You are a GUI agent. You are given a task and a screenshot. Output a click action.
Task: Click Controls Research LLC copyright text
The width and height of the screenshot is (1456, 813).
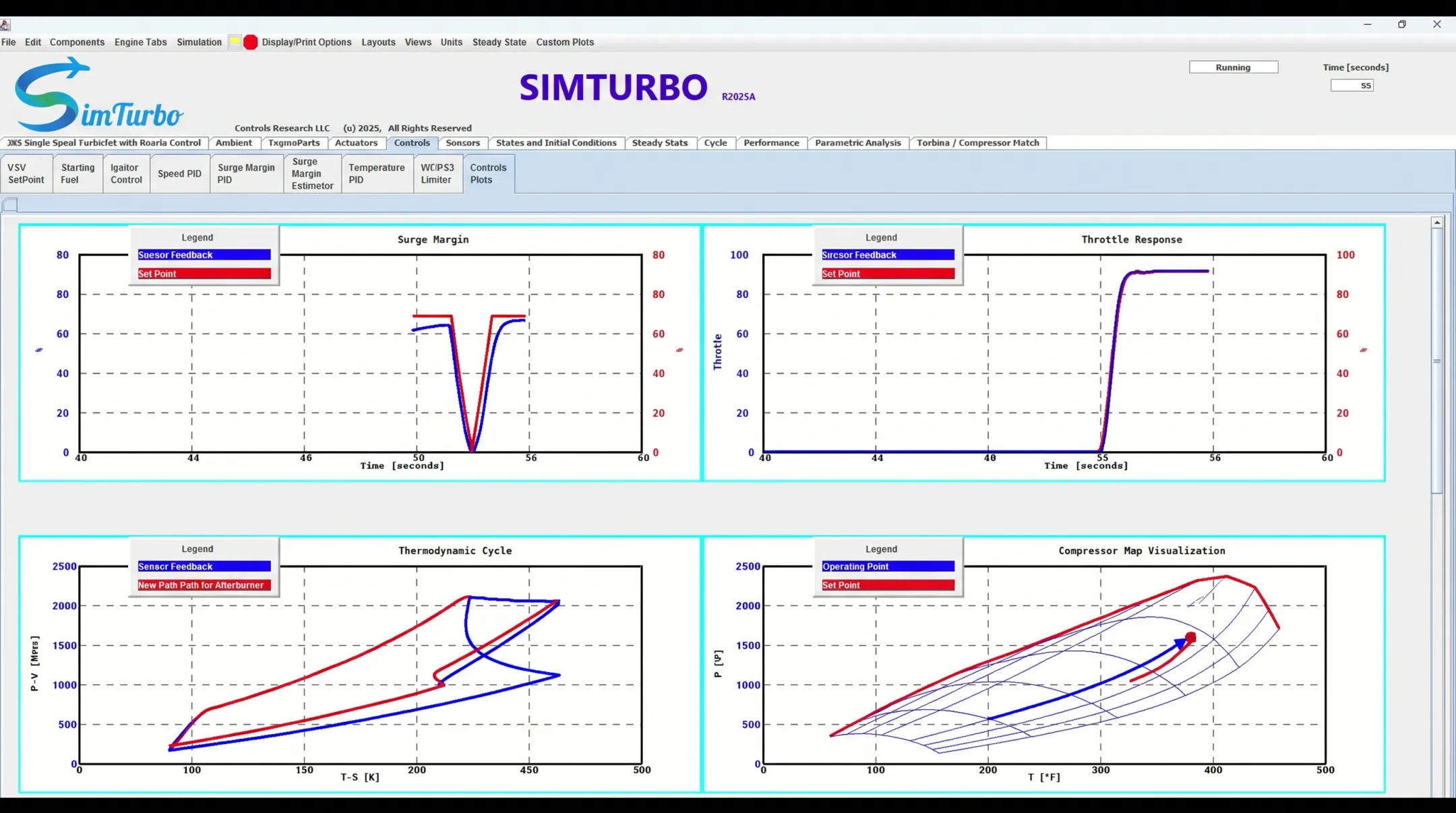[353, 128]
